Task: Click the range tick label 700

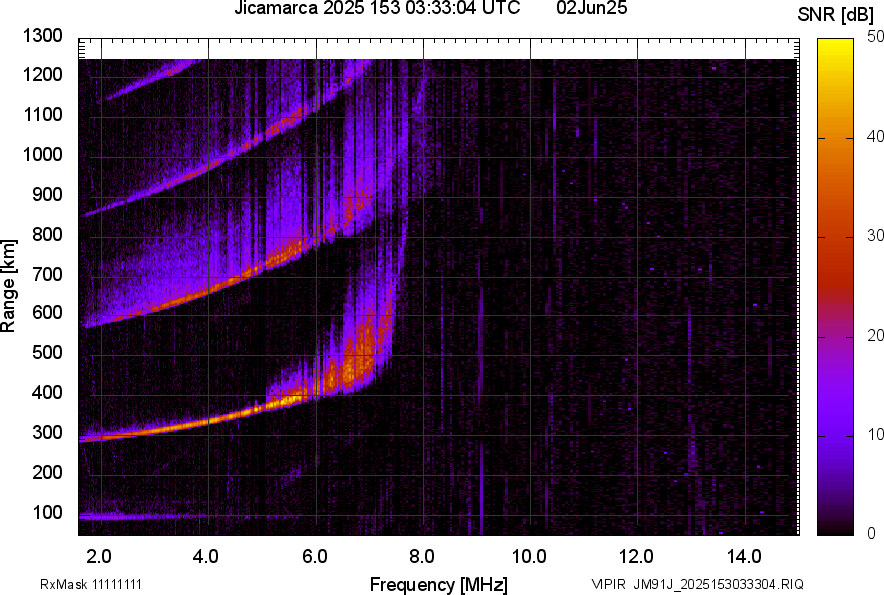Action: [47, 274]
